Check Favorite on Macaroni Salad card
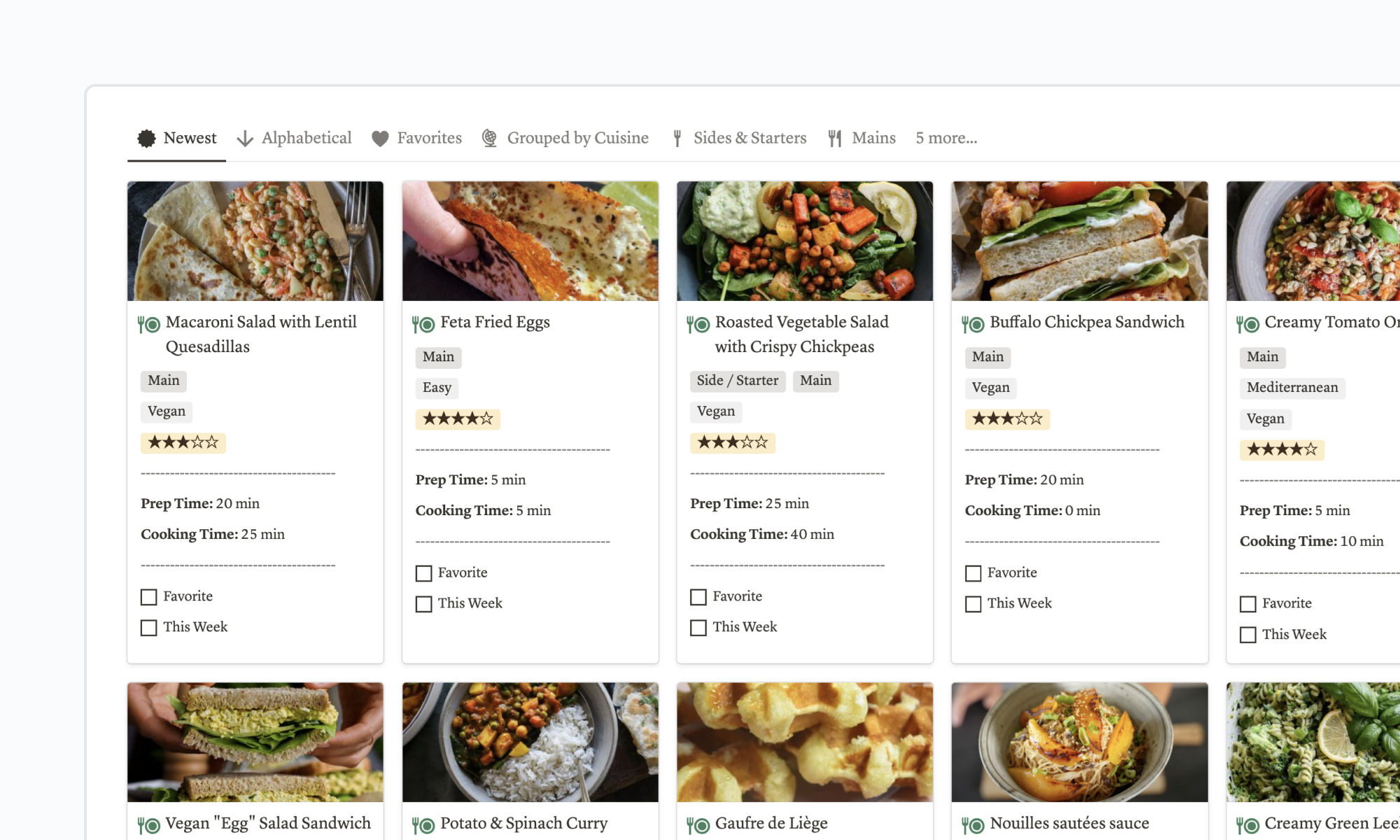The width and height of the screenshot is (1400, 840). pyautogui.click(x=148, y=597)
